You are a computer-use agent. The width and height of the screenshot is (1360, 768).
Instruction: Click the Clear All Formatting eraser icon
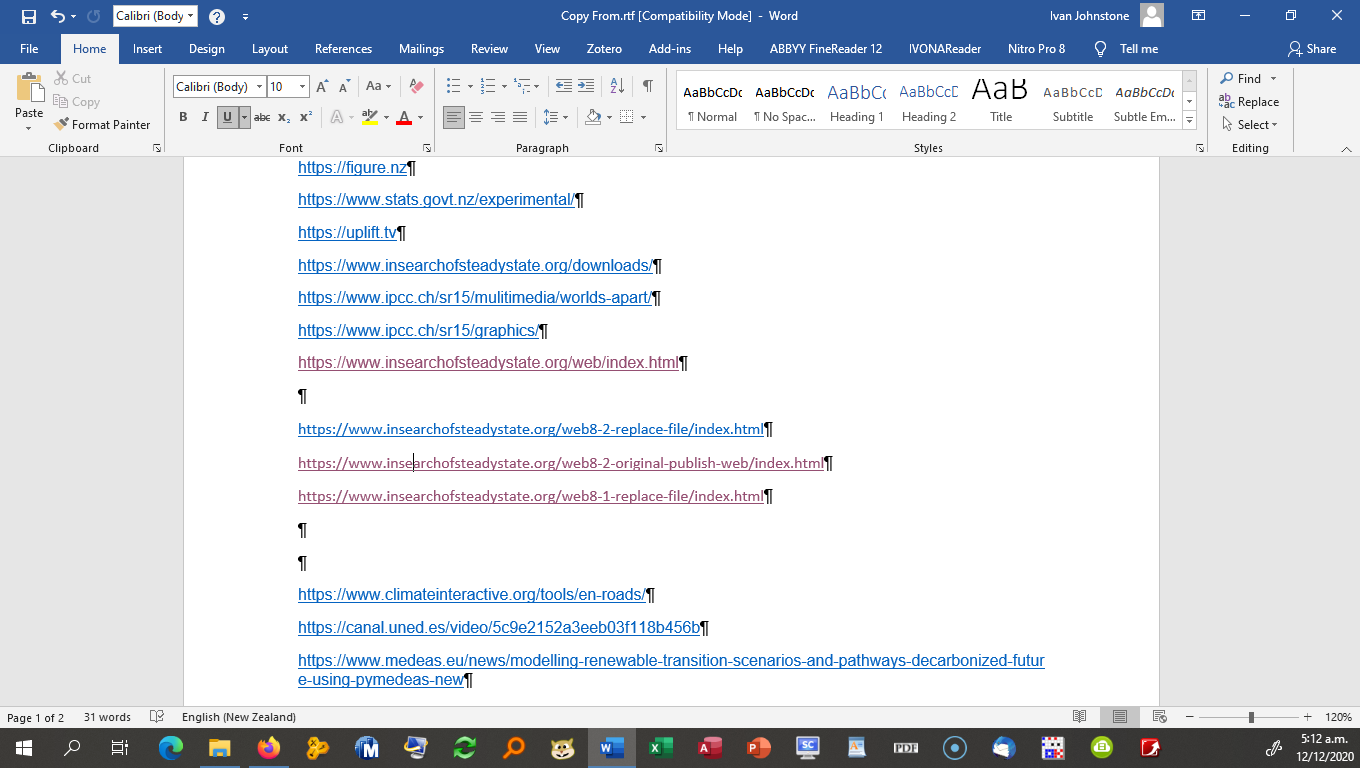click(417, 87)
